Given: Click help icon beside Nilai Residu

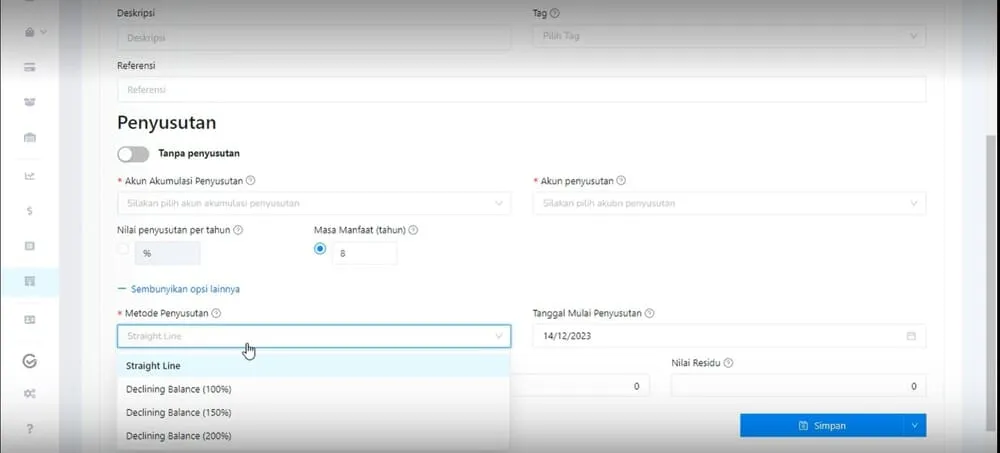Looking at the screenshot, I should coord(728,362).
